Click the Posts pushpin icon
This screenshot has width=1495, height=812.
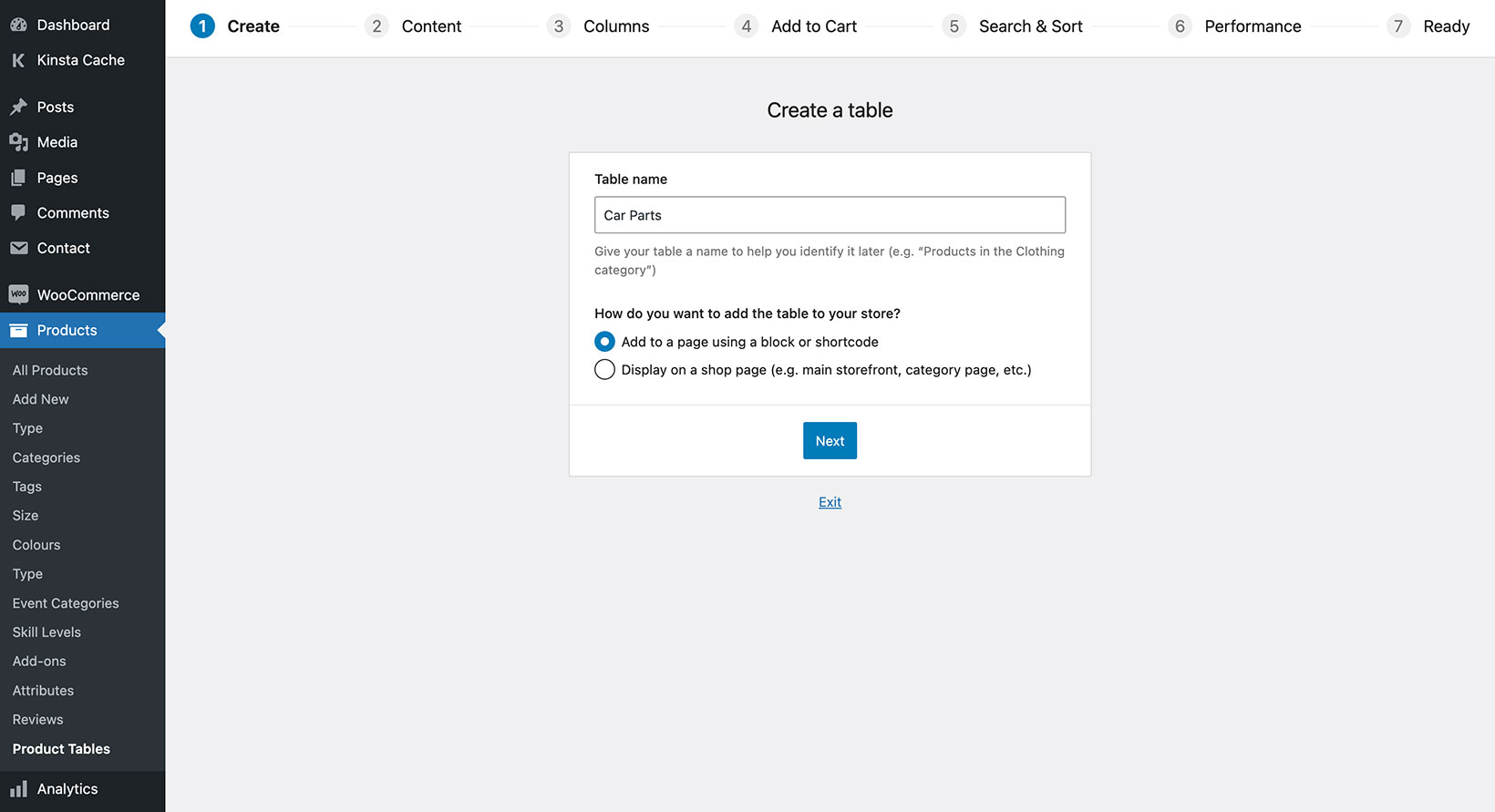click(18, 108)
